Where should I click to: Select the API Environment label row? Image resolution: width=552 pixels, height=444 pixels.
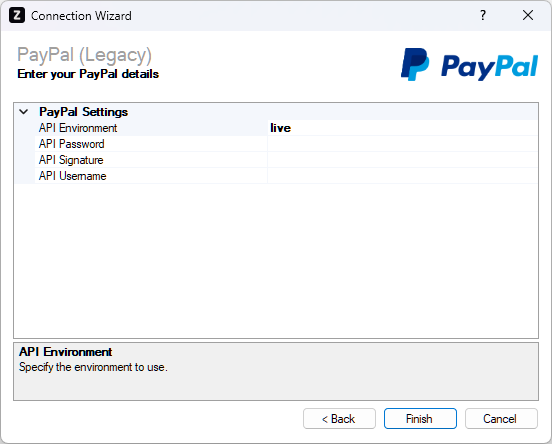151,128
